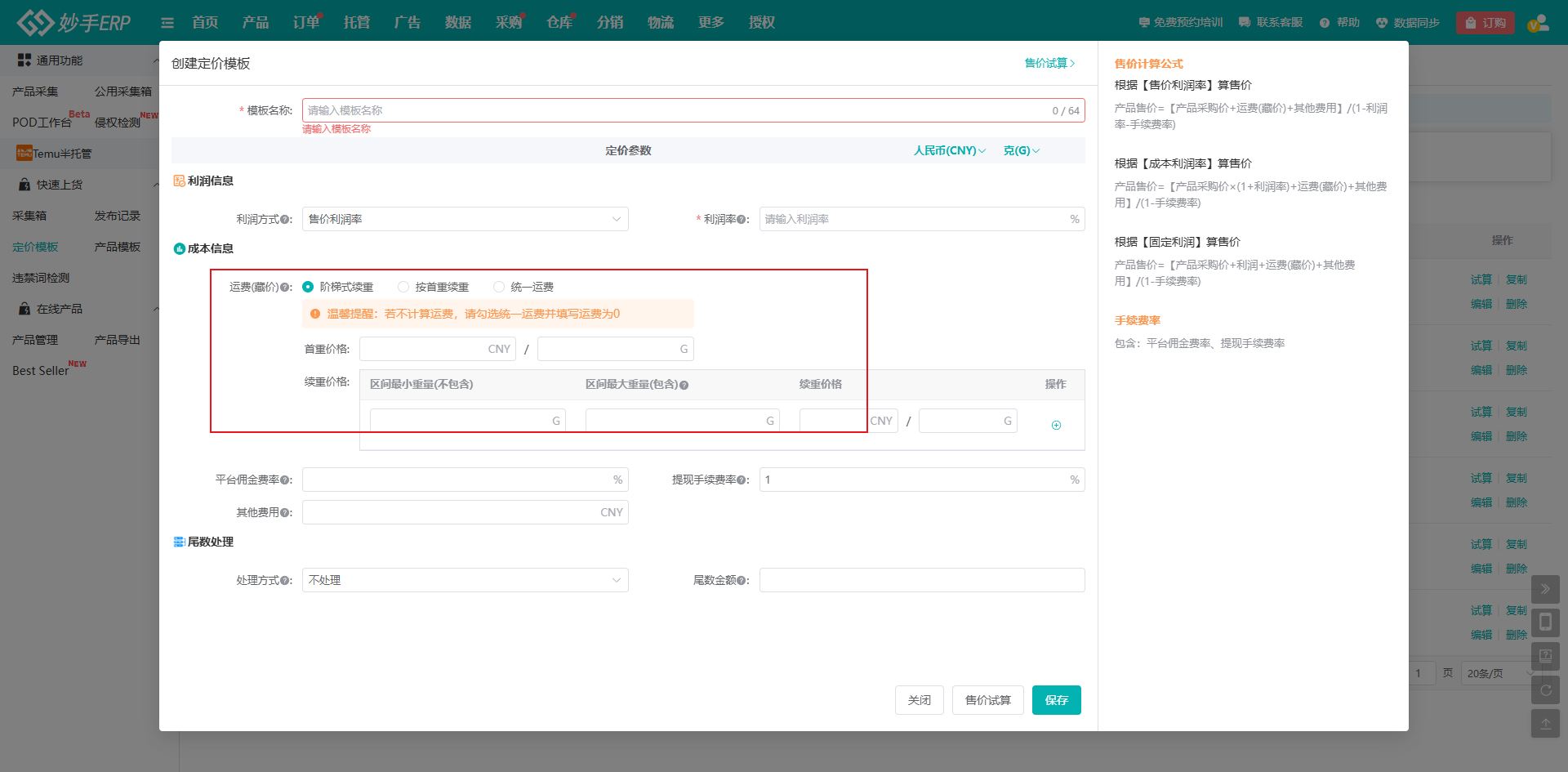Select the 按首重续重 shipping option
This screenshot has width=1568, height=772.
tap(403, 287)
